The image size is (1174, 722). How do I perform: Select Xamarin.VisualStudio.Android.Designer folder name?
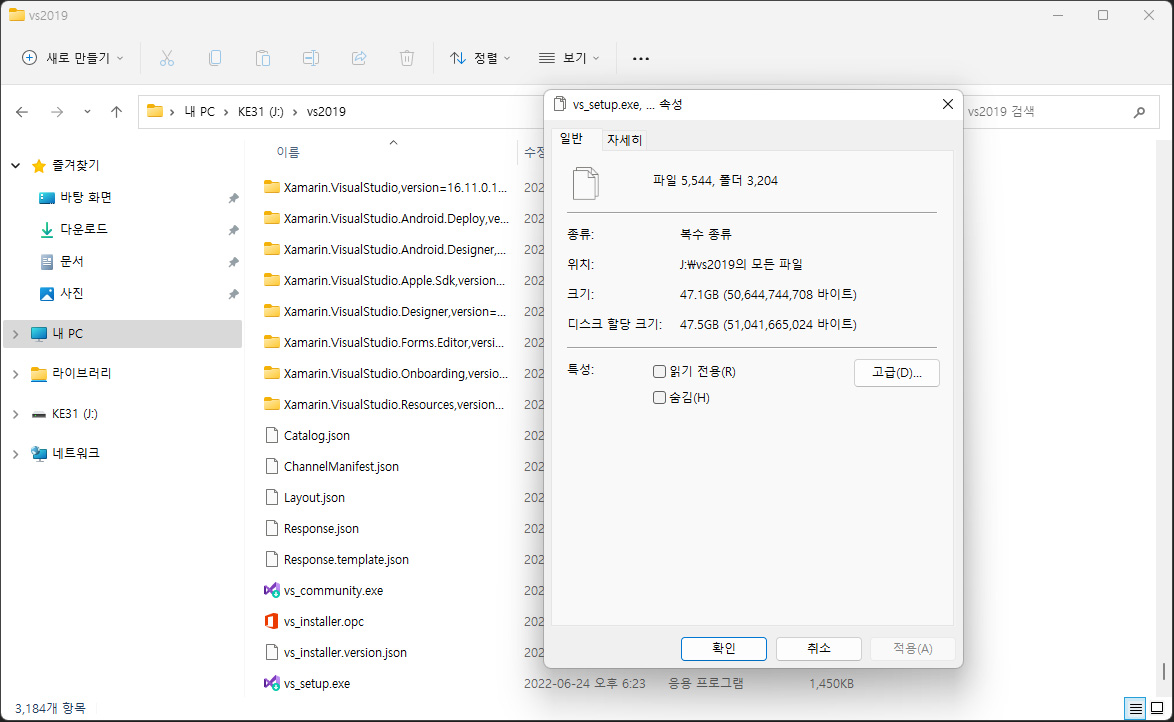[395, 249]
